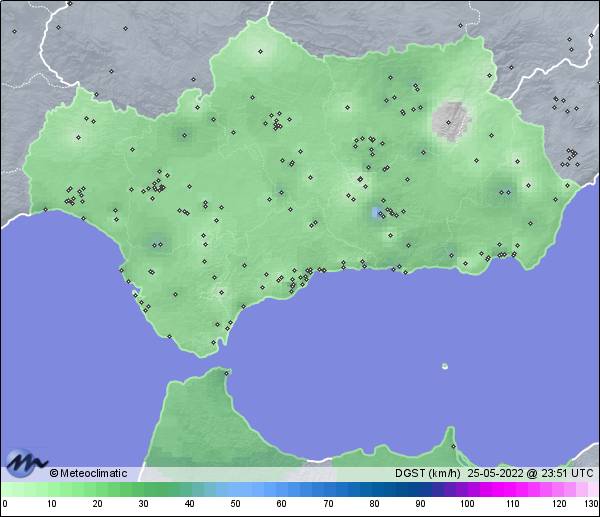Click the 120 km/h pink legend segment
Viewport: 600px width, 517px height.
coord(557,488)
